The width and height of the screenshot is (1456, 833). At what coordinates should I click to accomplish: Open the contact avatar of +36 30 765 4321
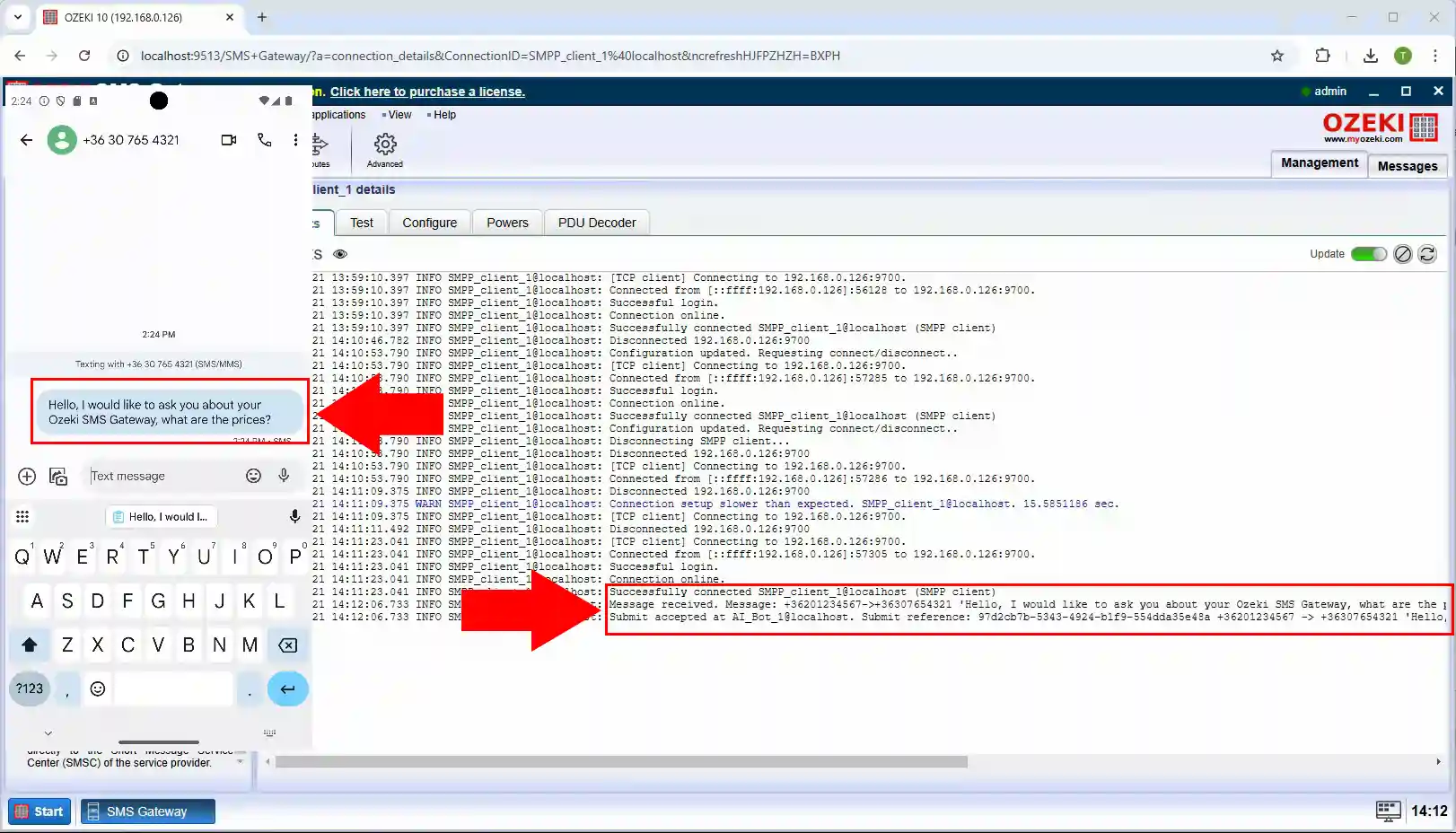[62, 140]
